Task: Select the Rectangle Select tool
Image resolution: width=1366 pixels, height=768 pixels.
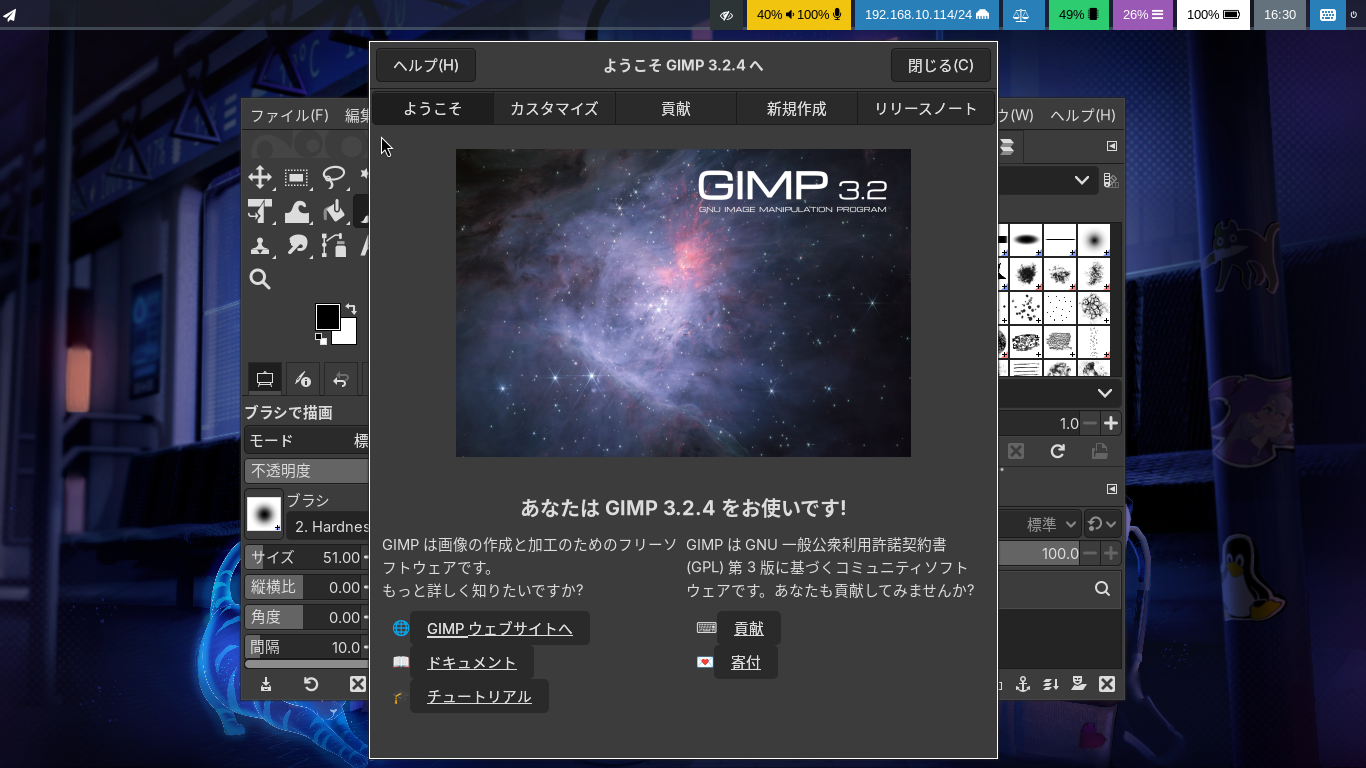Action: 296,178
